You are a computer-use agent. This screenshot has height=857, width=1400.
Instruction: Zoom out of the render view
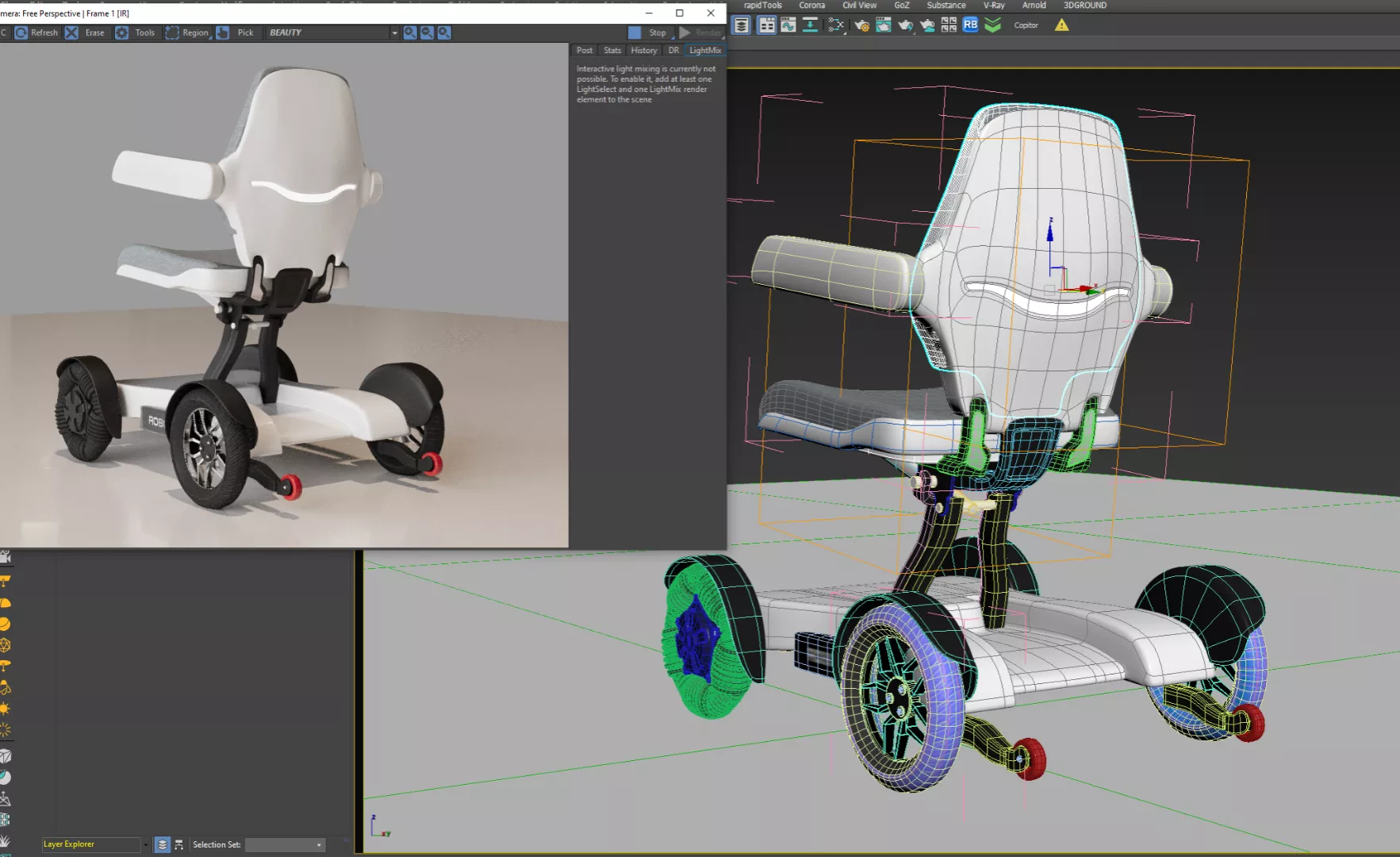click(427, 33)
